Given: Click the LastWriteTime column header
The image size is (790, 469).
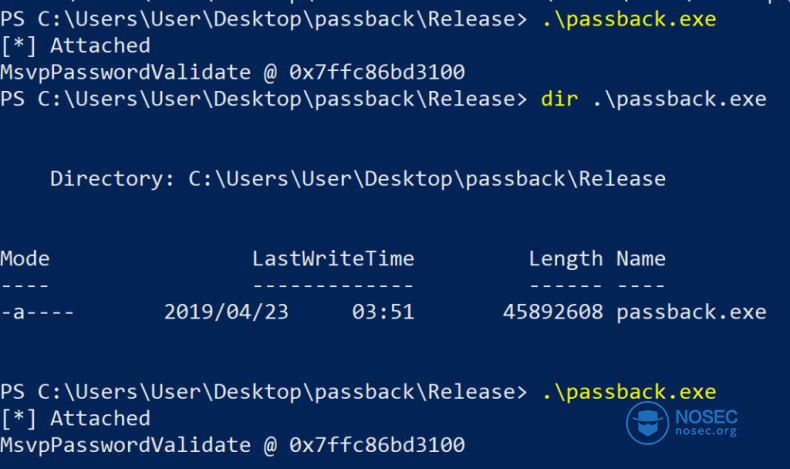Looking at the screenshot, I should pos(333,258).
